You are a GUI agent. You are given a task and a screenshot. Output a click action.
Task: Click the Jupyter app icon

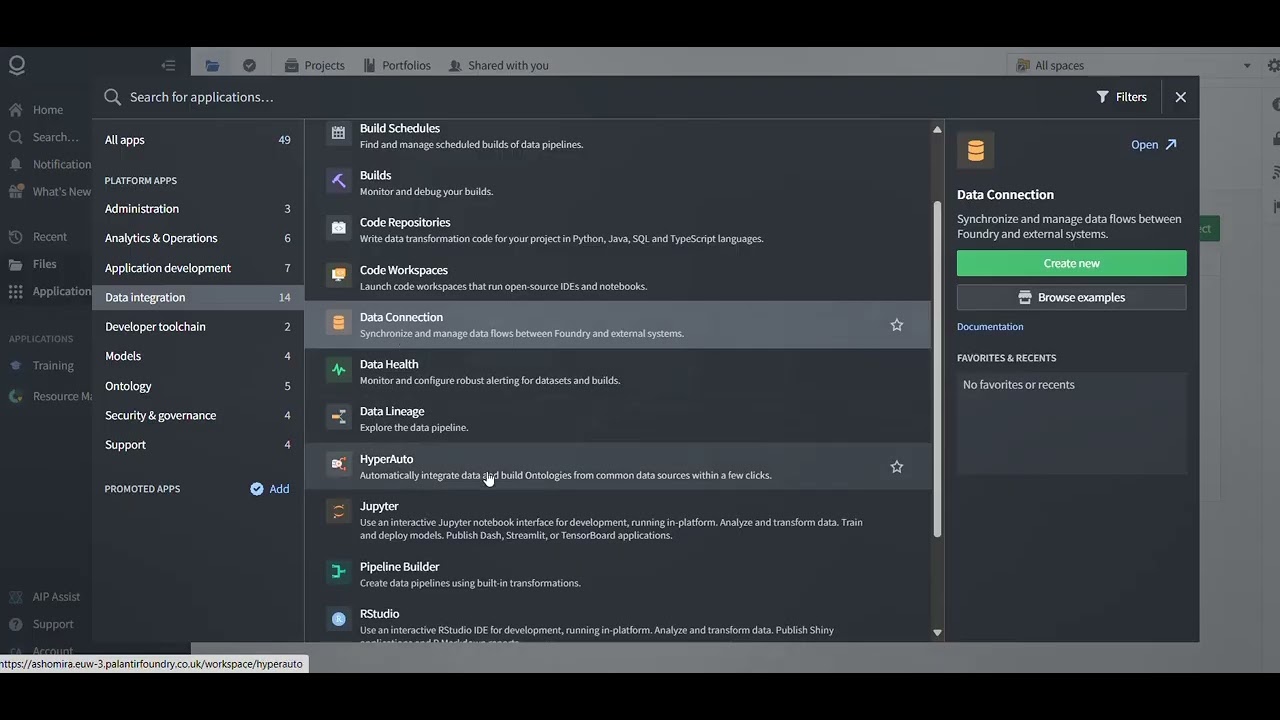pos(339,512)
